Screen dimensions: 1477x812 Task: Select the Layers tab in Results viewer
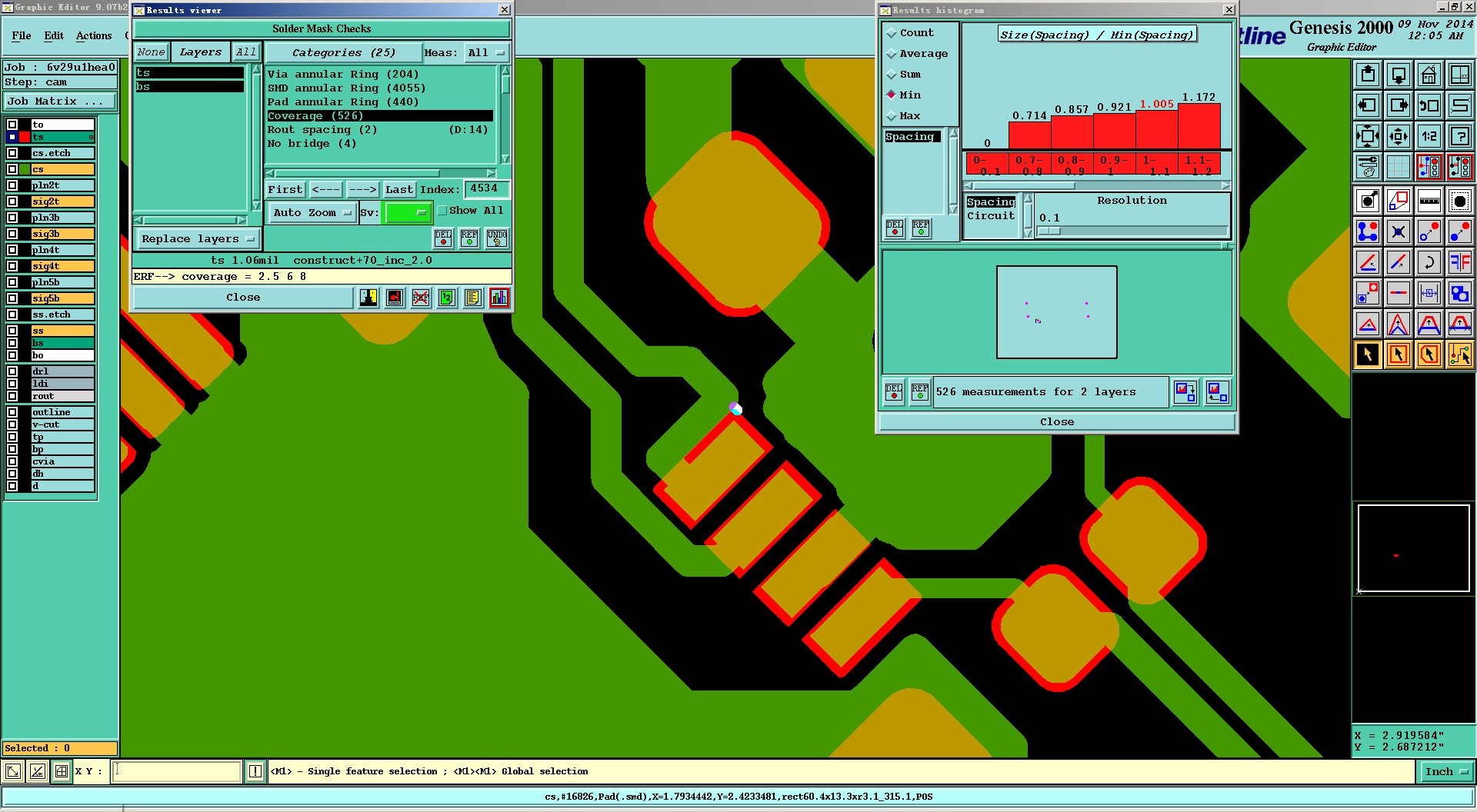point(200,52)
